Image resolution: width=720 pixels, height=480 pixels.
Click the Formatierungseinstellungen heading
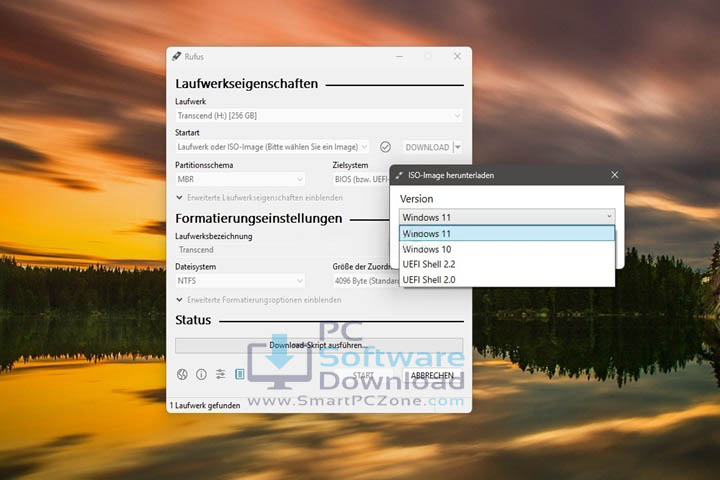tap(259, 218)
